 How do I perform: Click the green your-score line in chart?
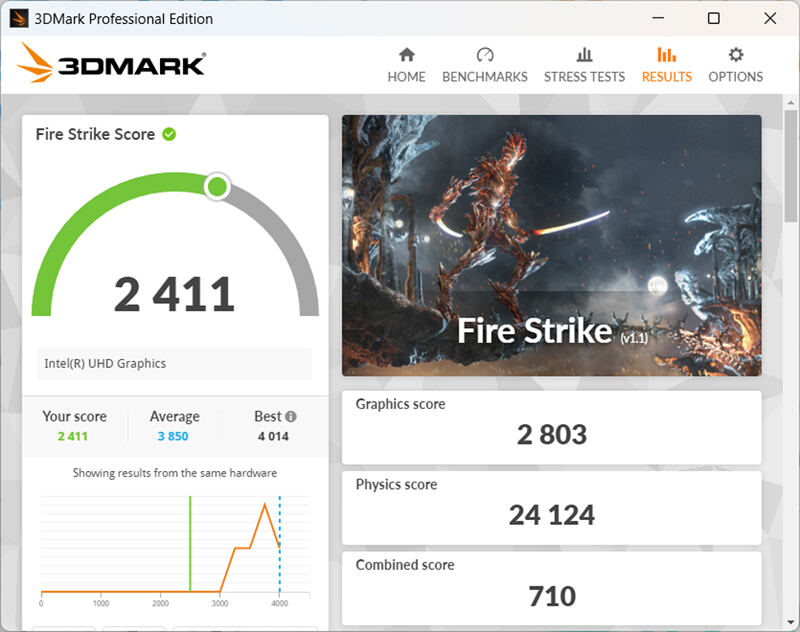tap(190, 544)
